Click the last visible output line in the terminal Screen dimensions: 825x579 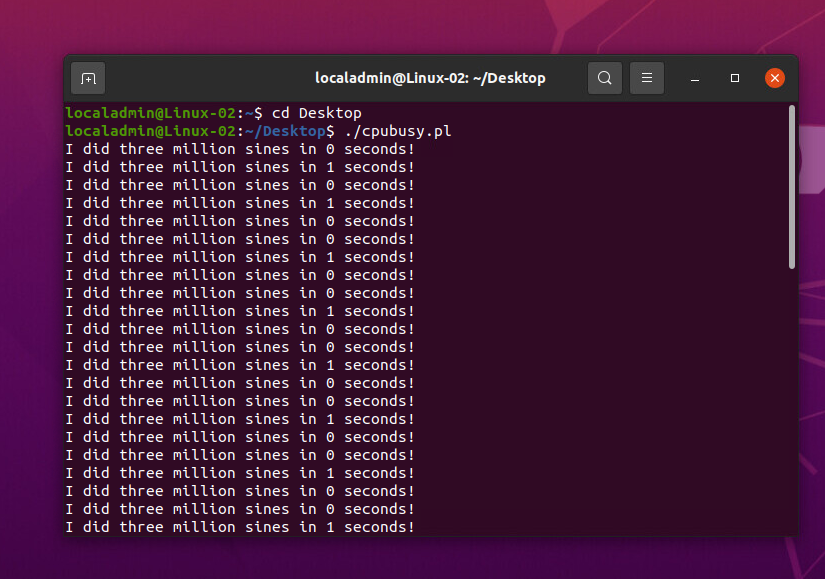tap(240, 527)
